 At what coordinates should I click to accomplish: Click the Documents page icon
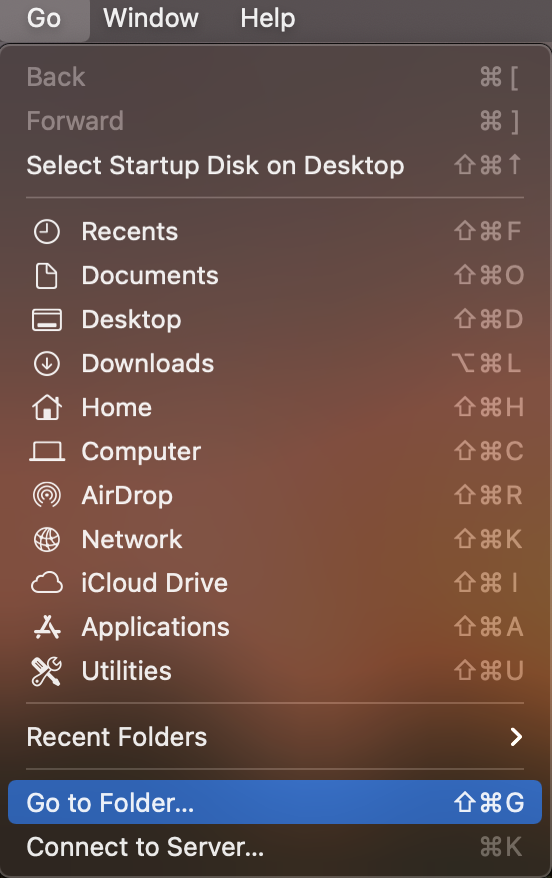click(x=46, y=275)
